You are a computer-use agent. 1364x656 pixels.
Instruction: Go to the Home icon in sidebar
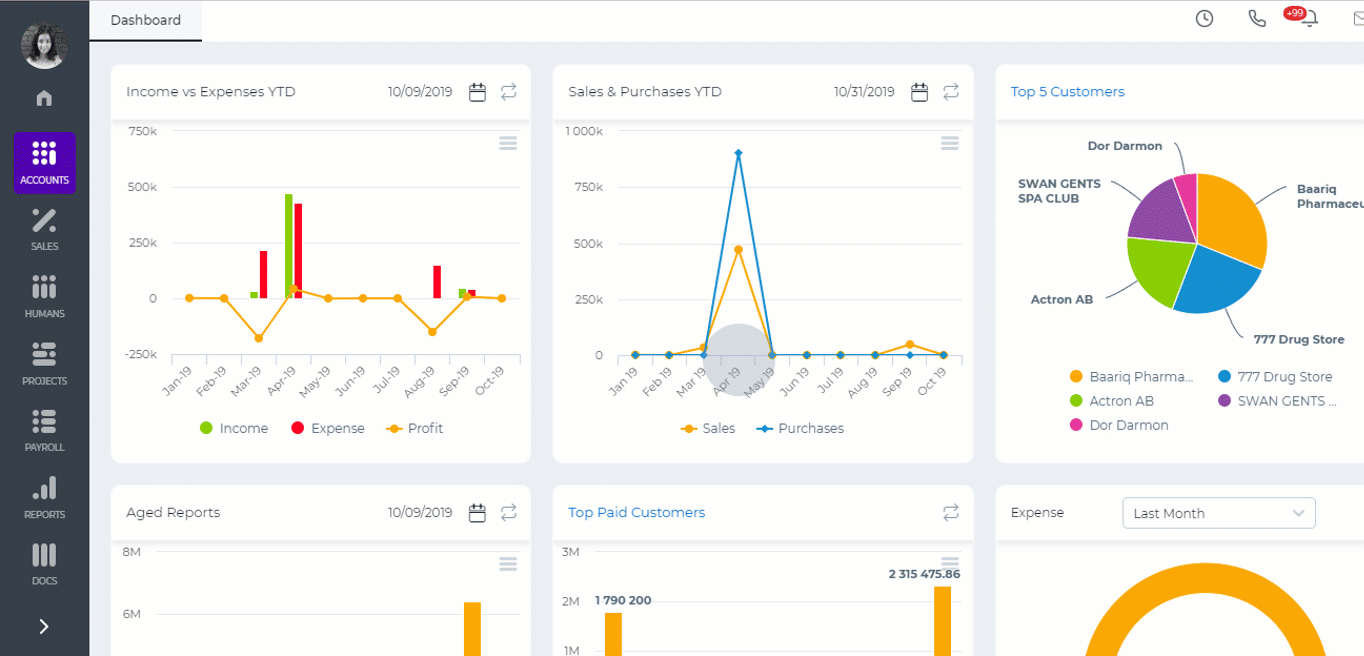pyautogui.click(x=44, y=98)
